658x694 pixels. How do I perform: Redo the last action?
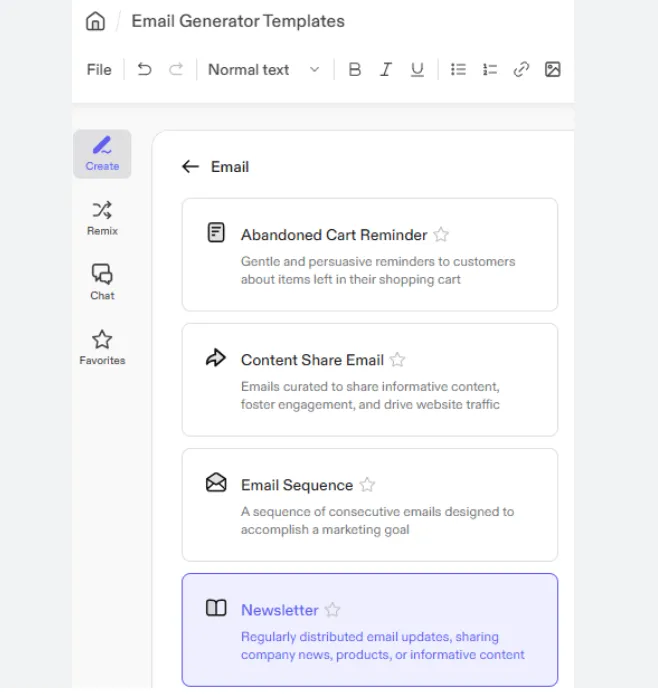tap(176, 69)
